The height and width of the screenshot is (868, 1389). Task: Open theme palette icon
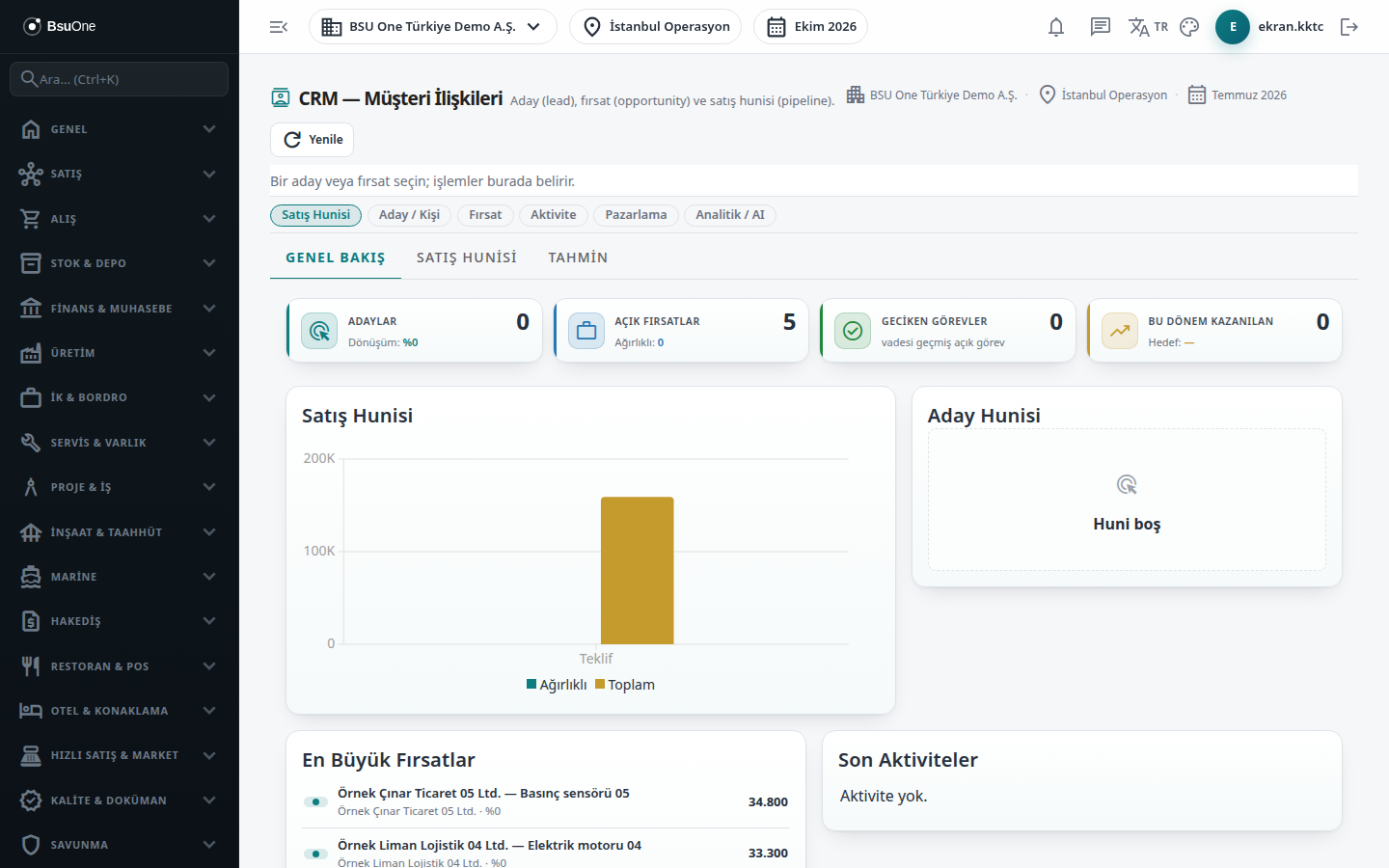[x=1189, y=27]
